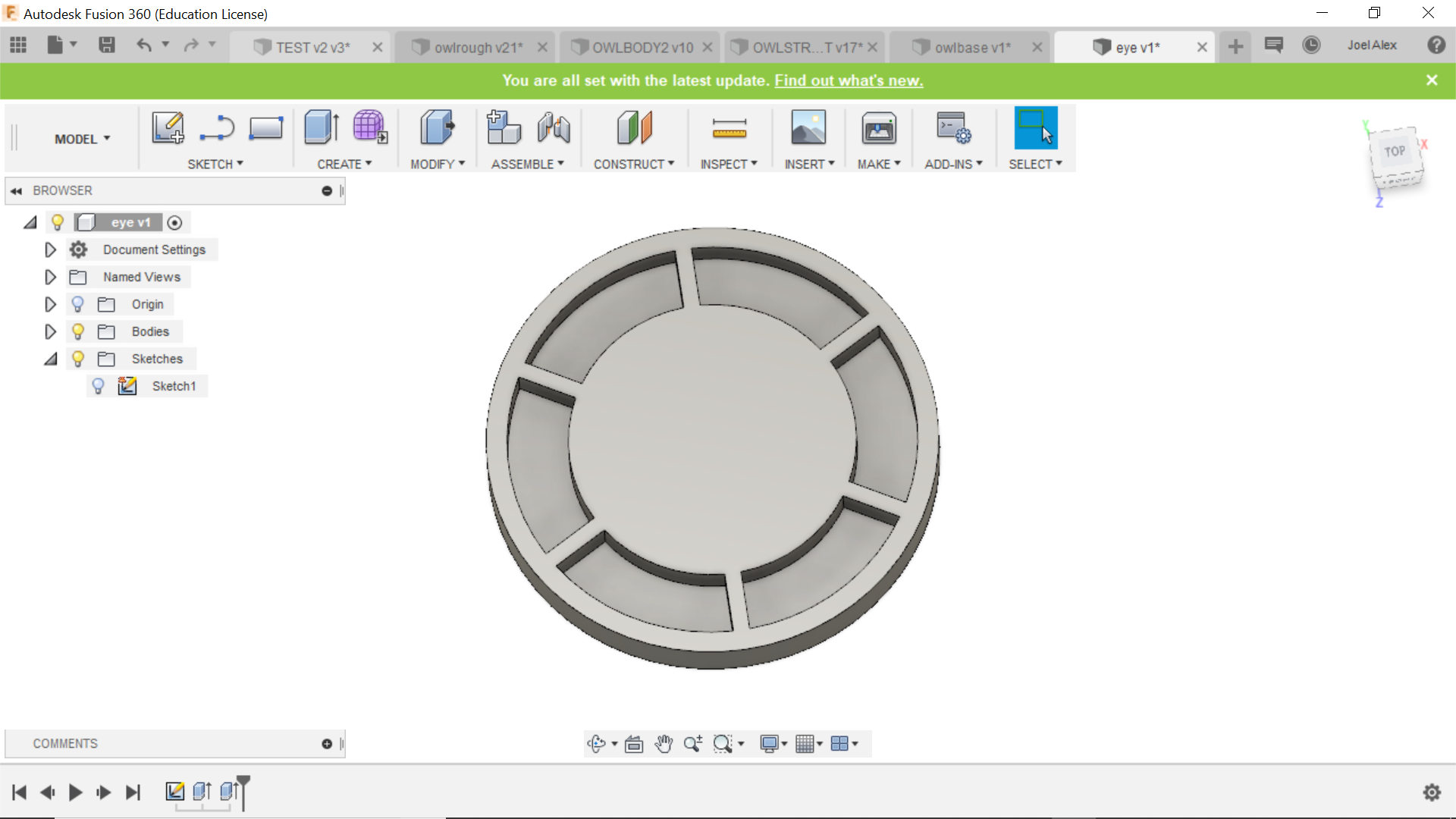Click the Scripts and Add-Ins icon

pyautogui.click(x=952, y=127)
